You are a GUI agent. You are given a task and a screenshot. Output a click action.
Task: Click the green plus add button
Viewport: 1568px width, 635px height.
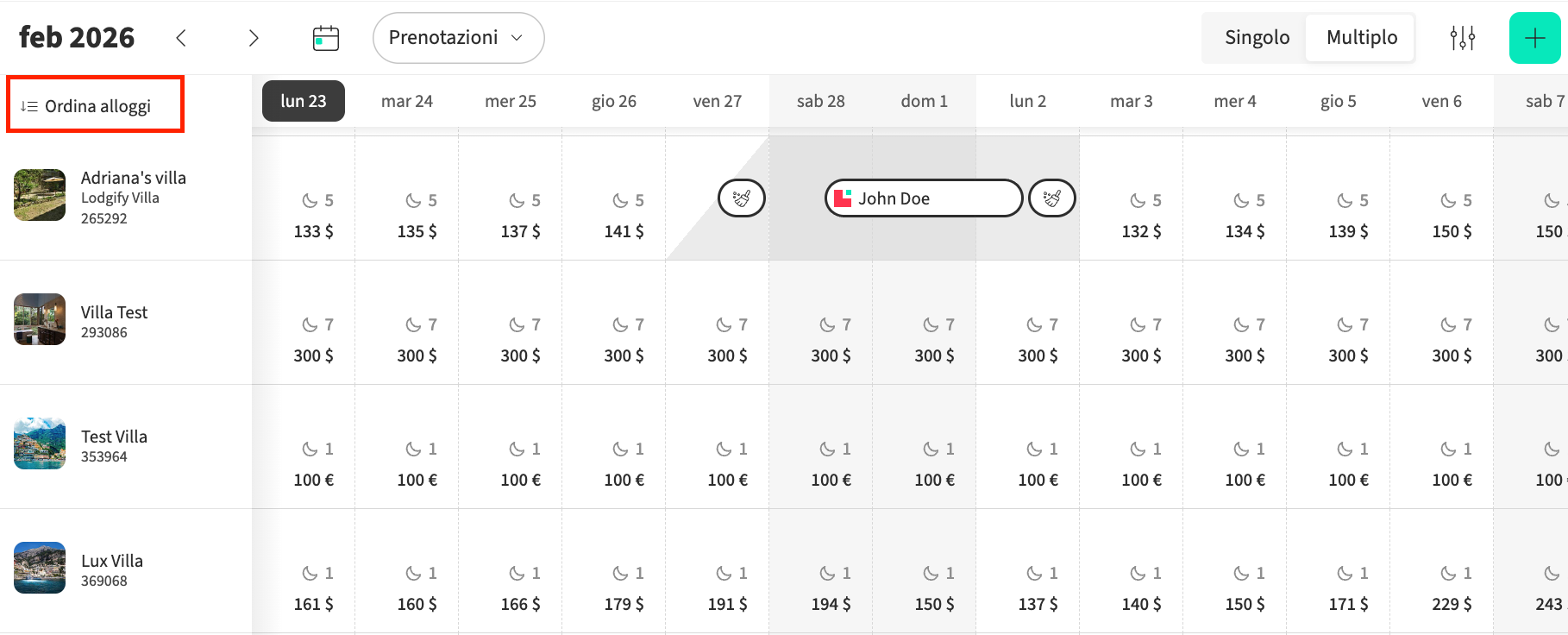1534,38
